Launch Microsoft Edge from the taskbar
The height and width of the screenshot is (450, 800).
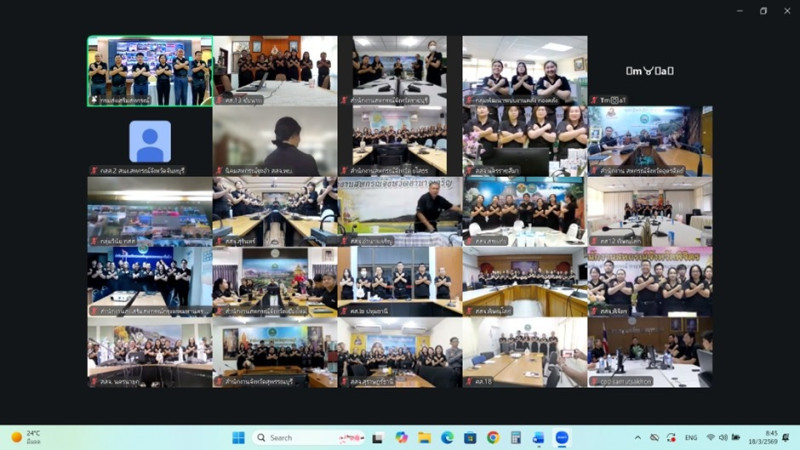(447, 437)
